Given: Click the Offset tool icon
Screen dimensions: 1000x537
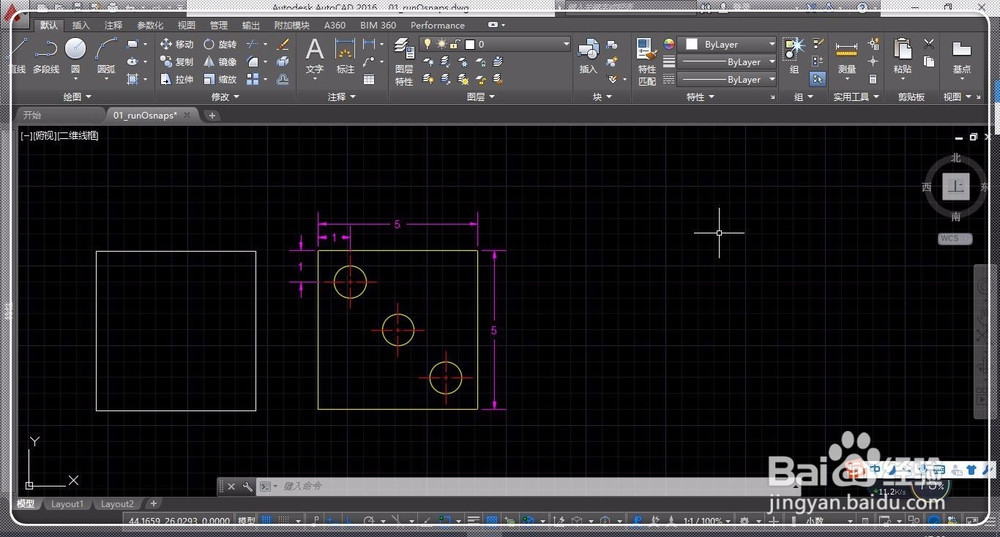Looking at the screenshot, I should 283,79.
